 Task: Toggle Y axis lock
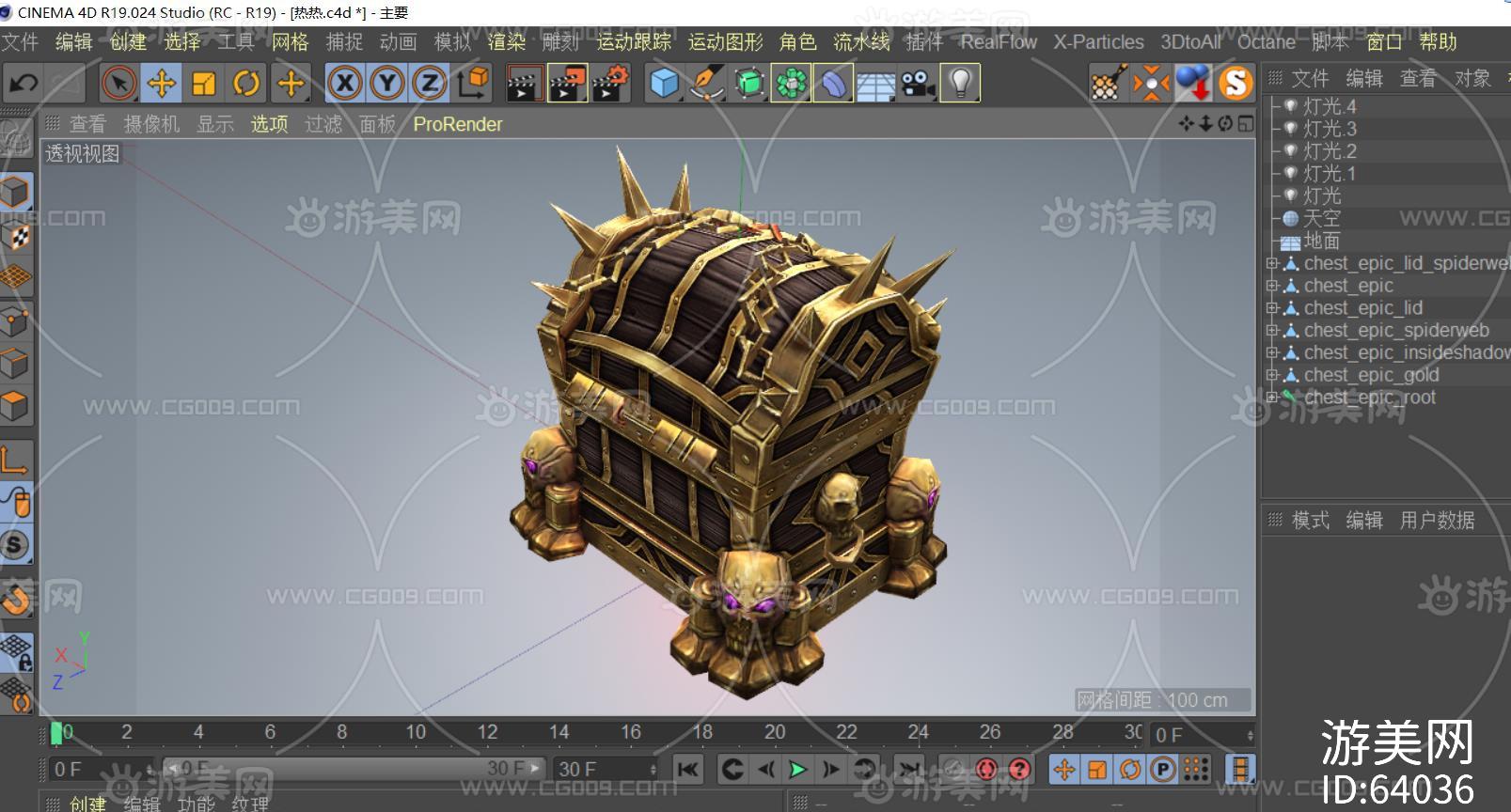point(387,84)
